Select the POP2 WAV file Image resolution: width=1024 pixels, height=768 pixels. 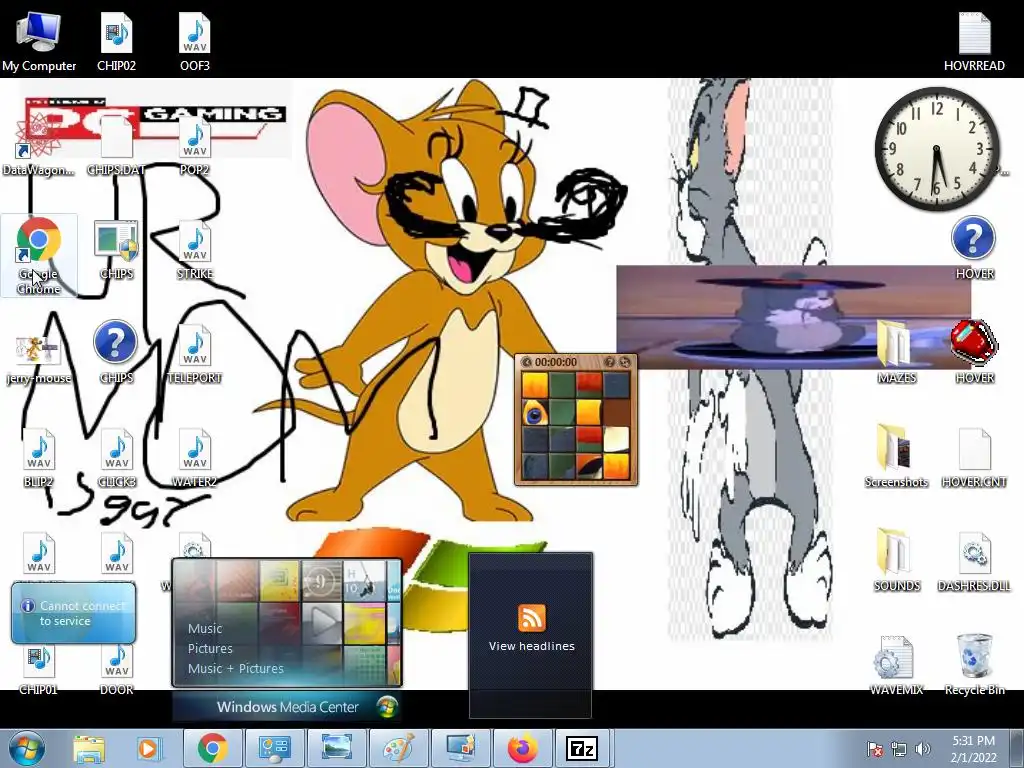195,145
